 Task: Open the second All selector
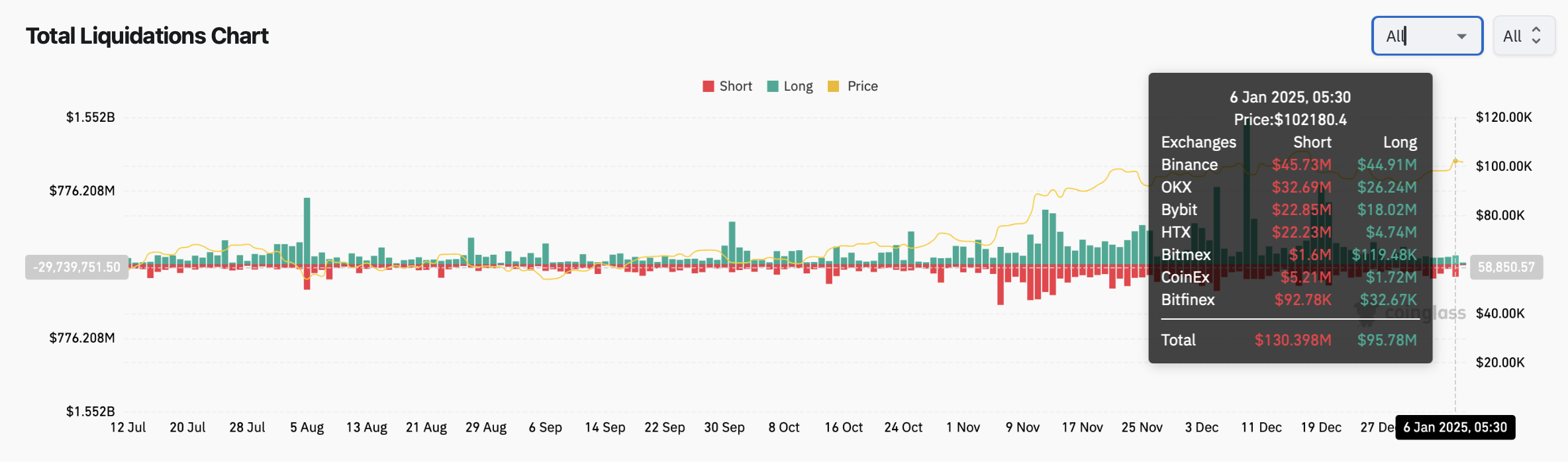point(1523,36)
